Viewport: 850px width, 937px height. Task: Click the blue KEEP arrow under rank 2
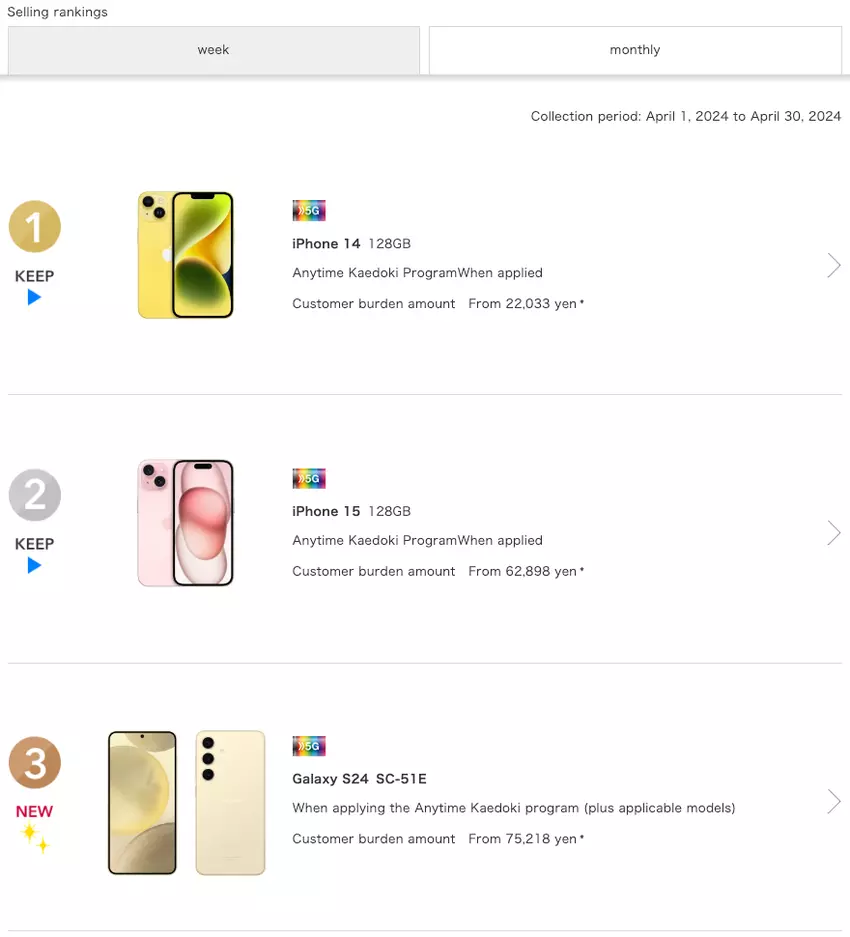(34, 565)
